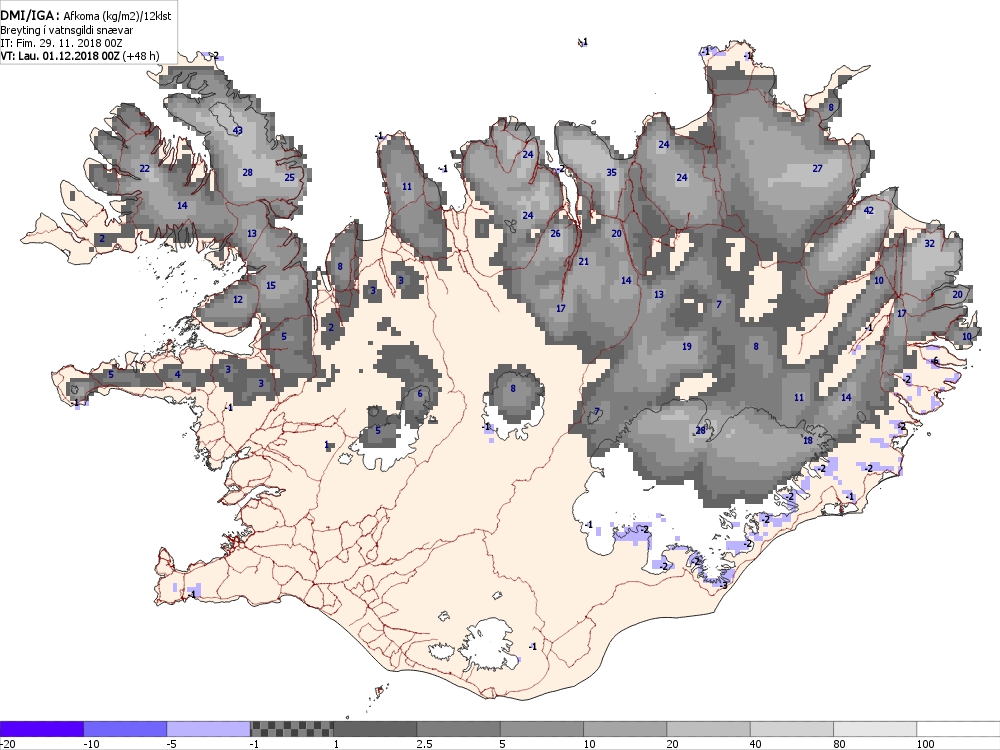Click the '26' value on the map
Image resolution: width=1000 pixels, height=750 pixels.
(555, 233)
